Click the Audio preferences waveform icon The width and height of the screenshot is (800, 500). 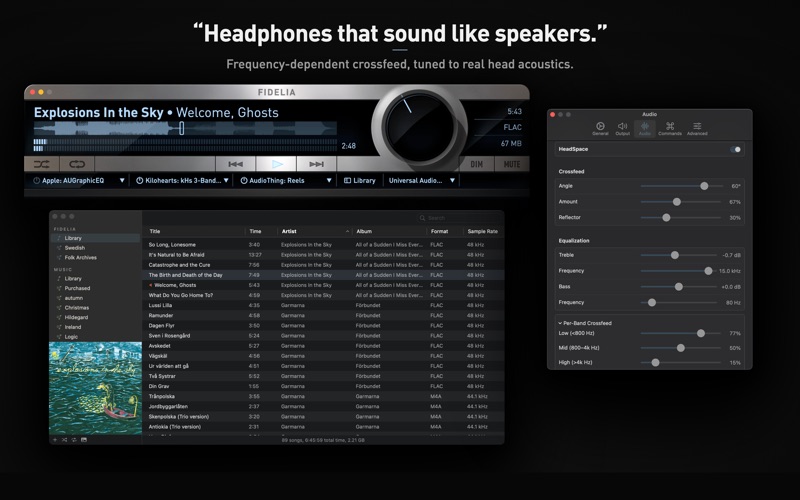645,129
